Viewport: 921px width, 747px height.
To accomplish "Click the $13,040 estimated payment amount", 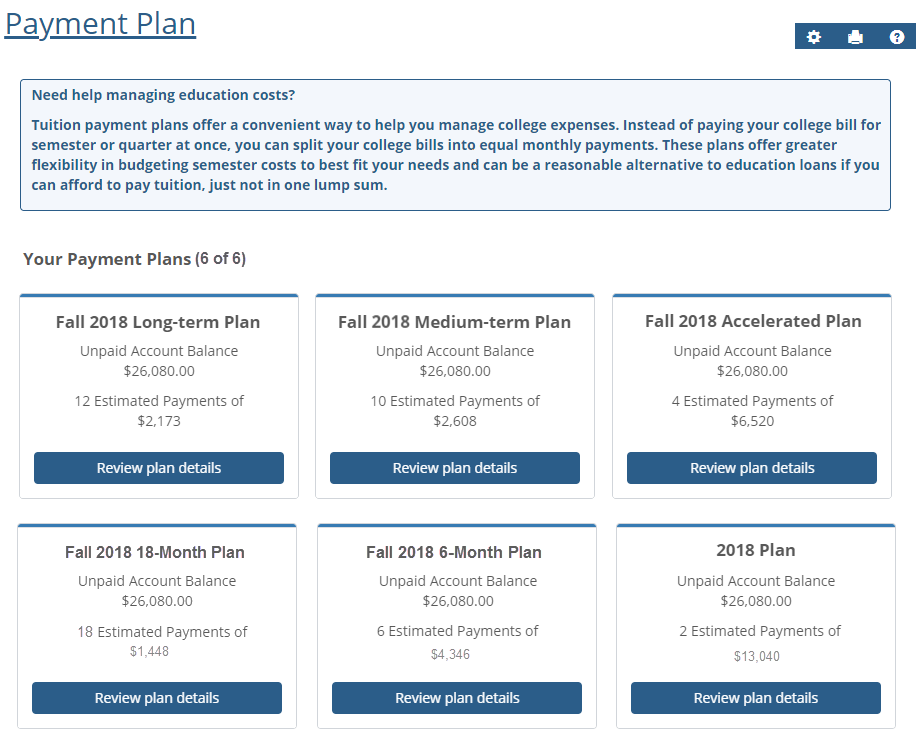I will [756, 656].
